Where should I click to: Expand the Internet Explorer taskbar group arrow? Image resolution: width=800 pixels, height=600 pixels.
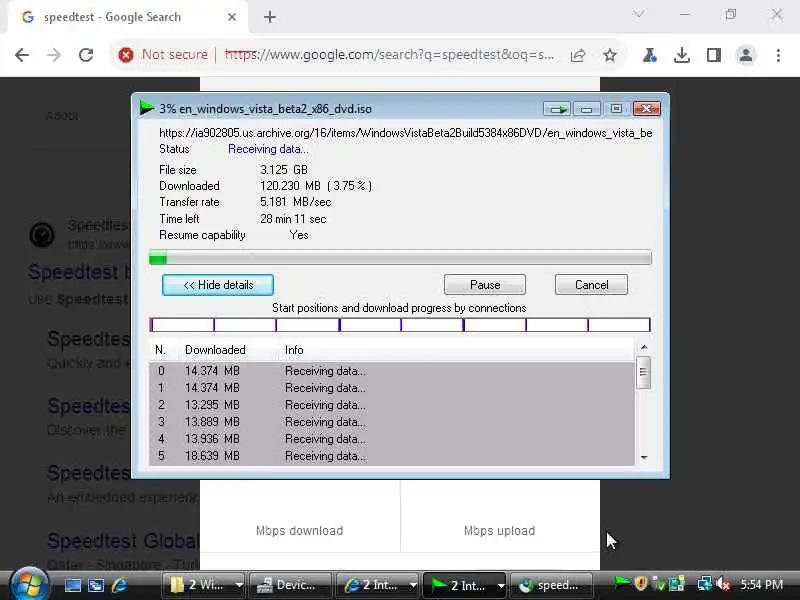(x=413, y=586)
